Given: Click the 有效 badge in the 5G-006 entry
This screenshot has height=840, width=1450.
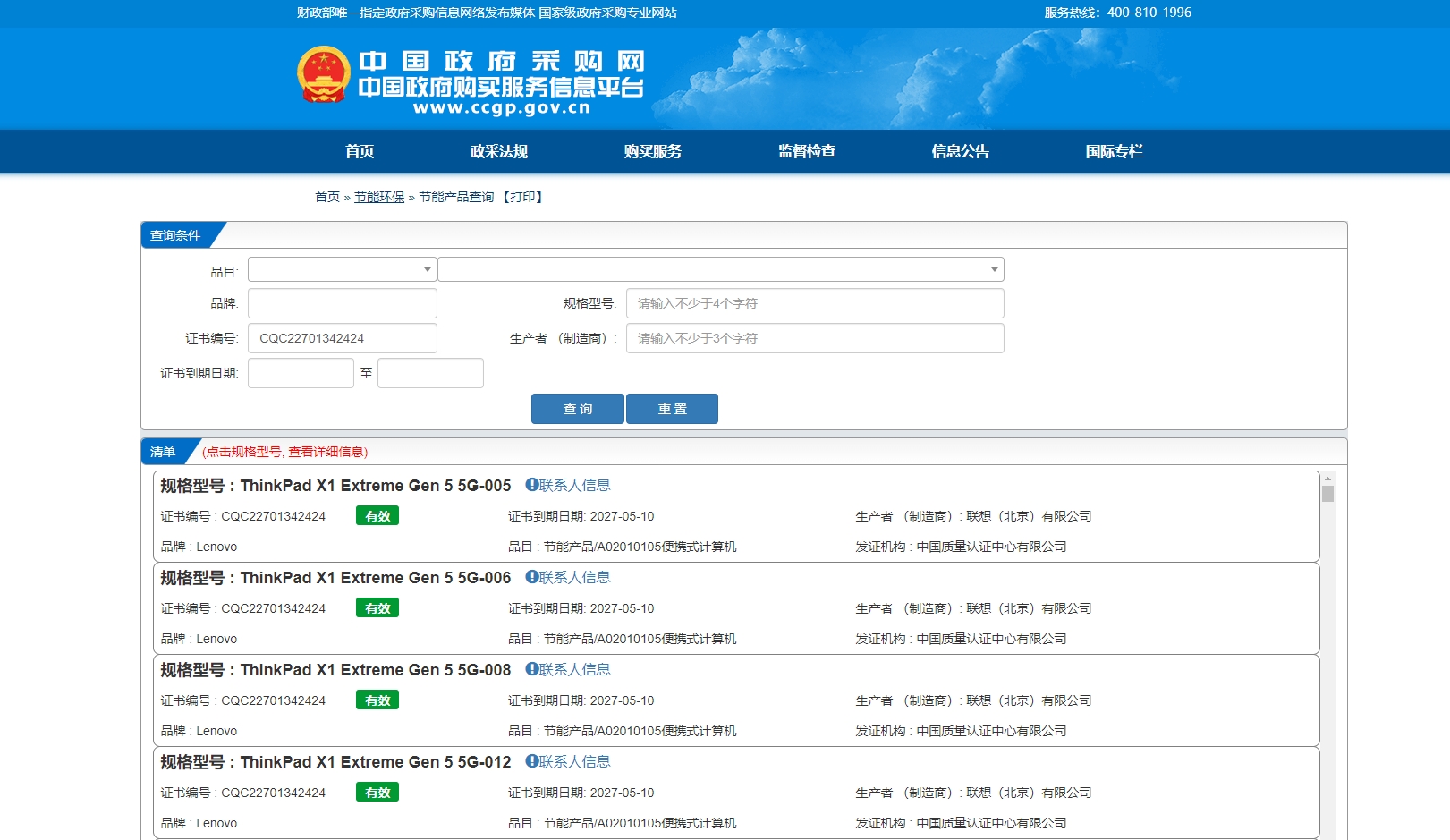Looking at the screenshot, I should point(377,608).
